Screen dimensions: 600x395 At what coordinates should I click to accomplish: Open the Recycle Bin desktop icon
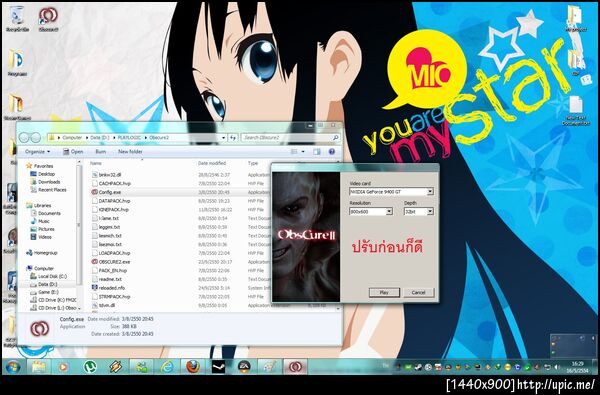click(17, 18)
